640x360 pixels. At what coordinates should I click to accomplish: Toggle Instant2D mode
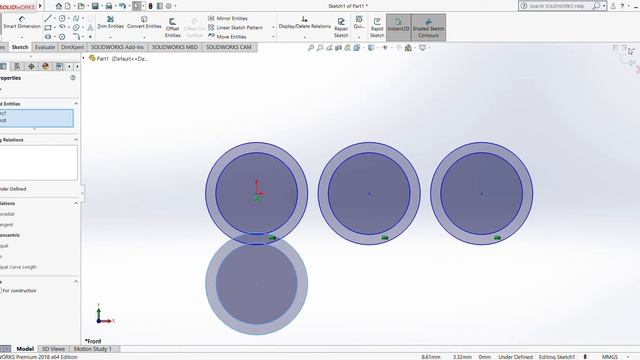[x=398, y=27]
